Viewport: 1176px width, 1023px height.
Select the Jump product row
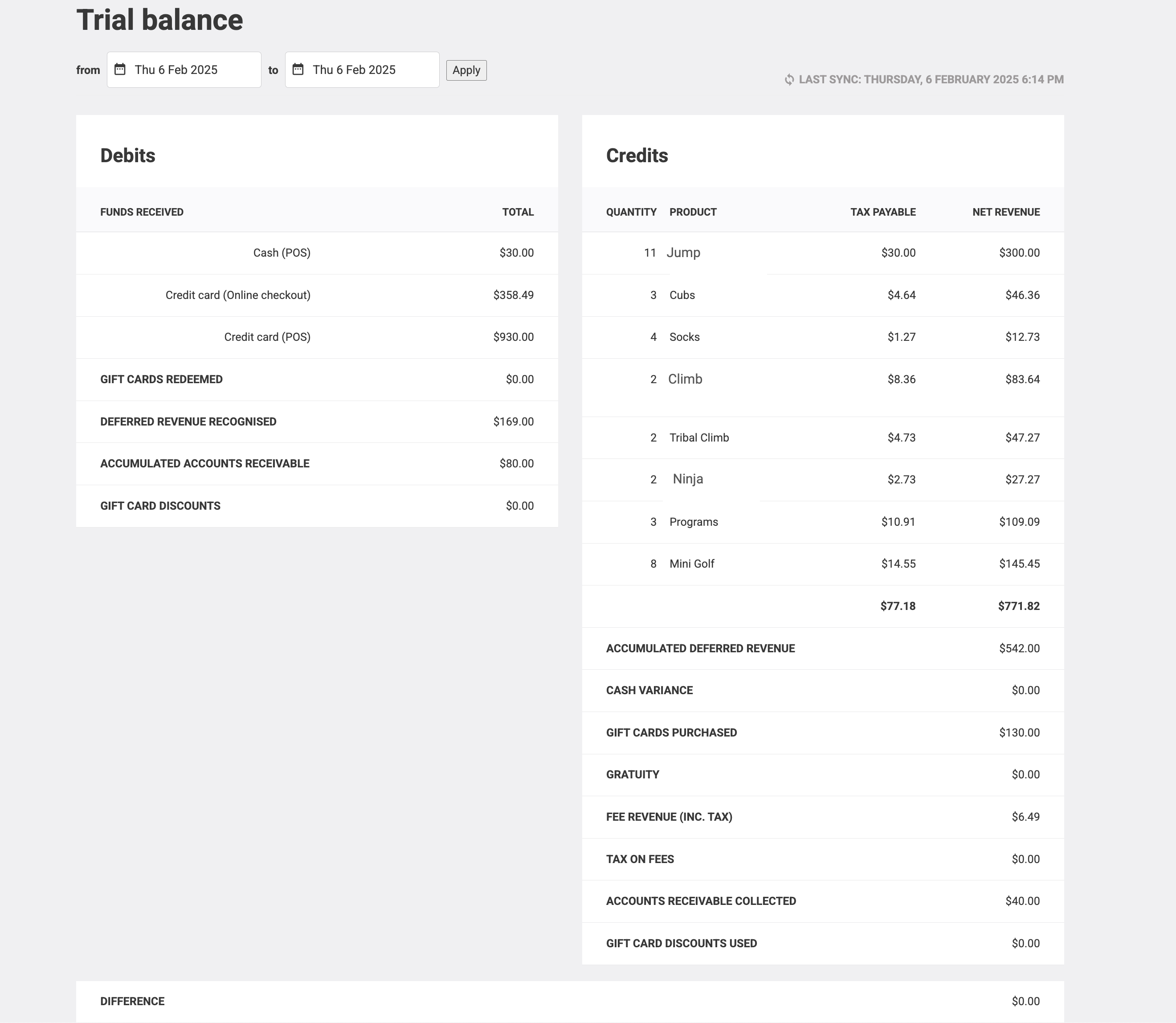pyautogui.click(x=683, y=253)
